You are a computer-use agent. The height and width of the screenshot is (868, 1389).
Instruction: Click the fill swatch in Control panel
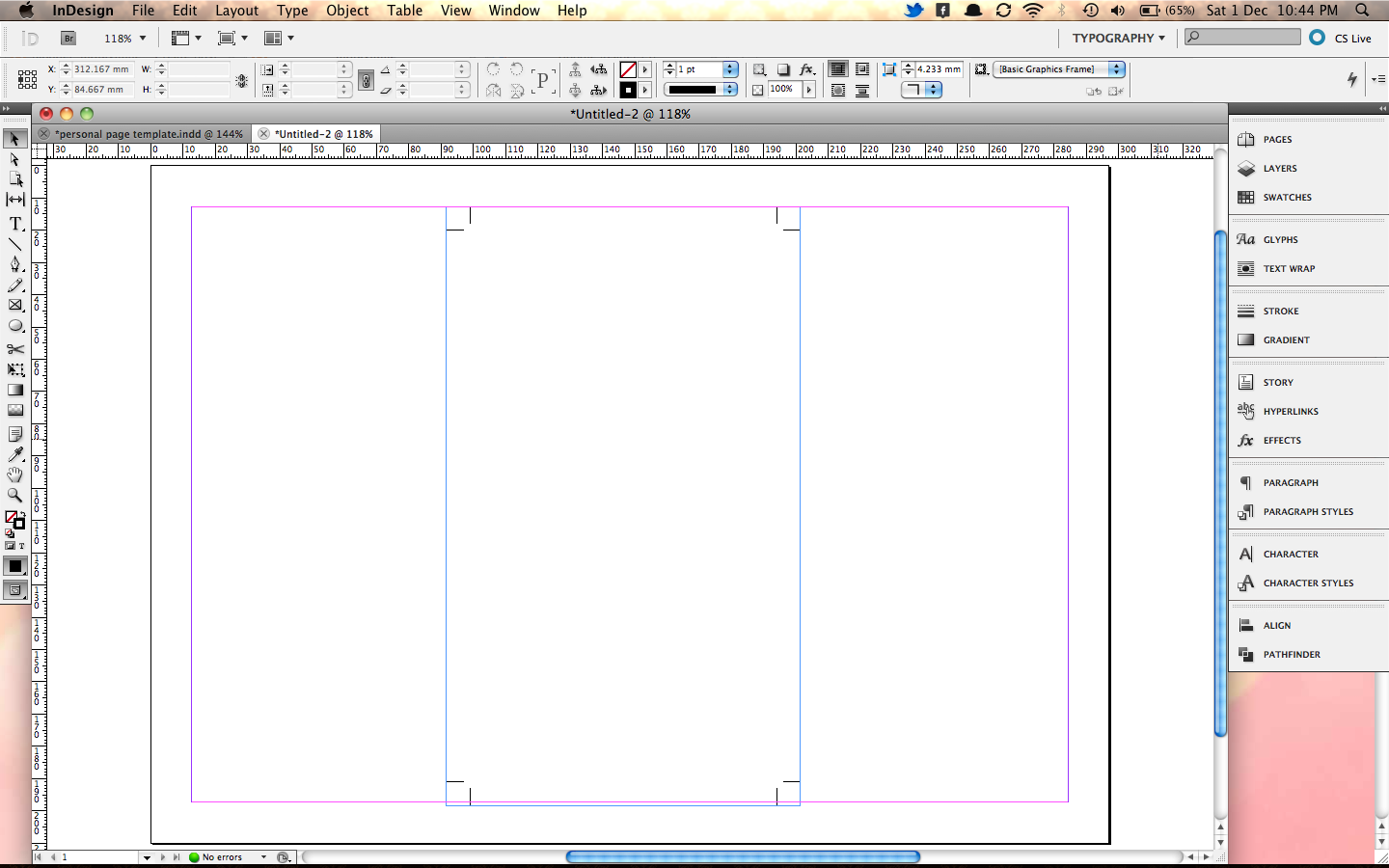[x=628, y=69]
